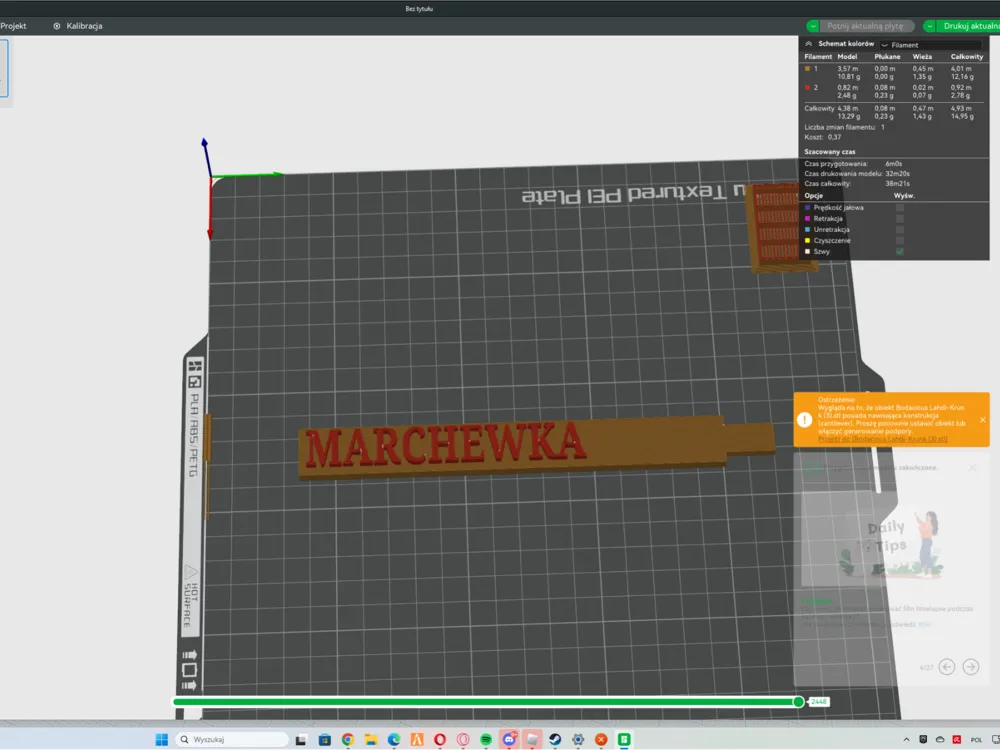The height and width of the screenshot is (750, 1000).
Task: Open dropdown arrow beside Potnij aktualną płytę
Action: coord(812,26)
